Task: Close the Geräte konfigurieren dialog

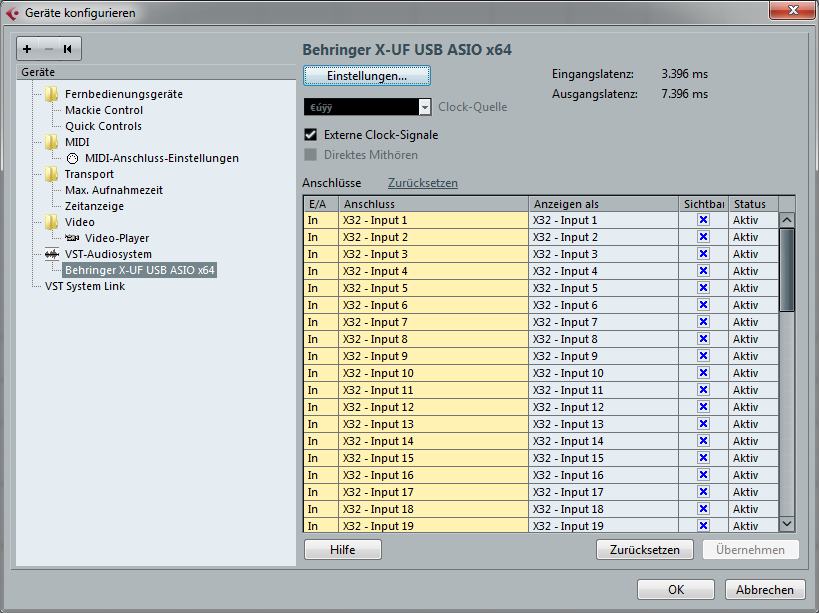Action: click(x=793, y=10)
